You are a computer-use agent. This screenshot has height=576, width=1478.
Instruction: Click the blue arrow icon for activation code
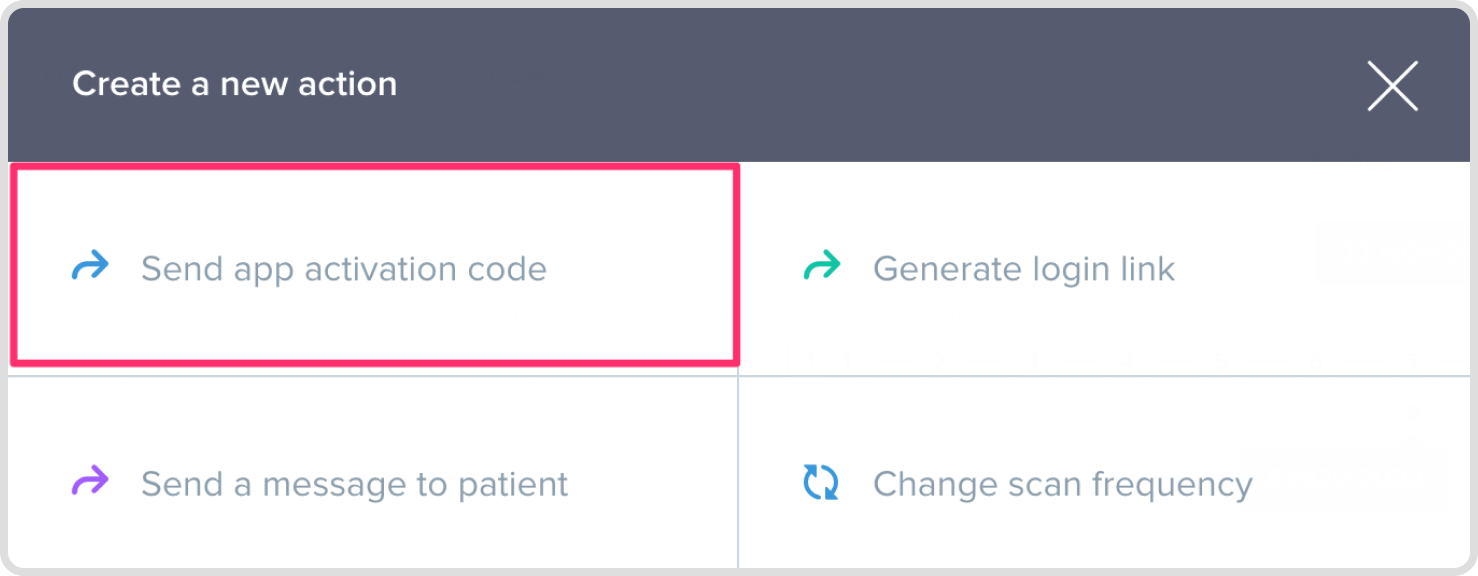pyautogui.click(x=90, y=267)
